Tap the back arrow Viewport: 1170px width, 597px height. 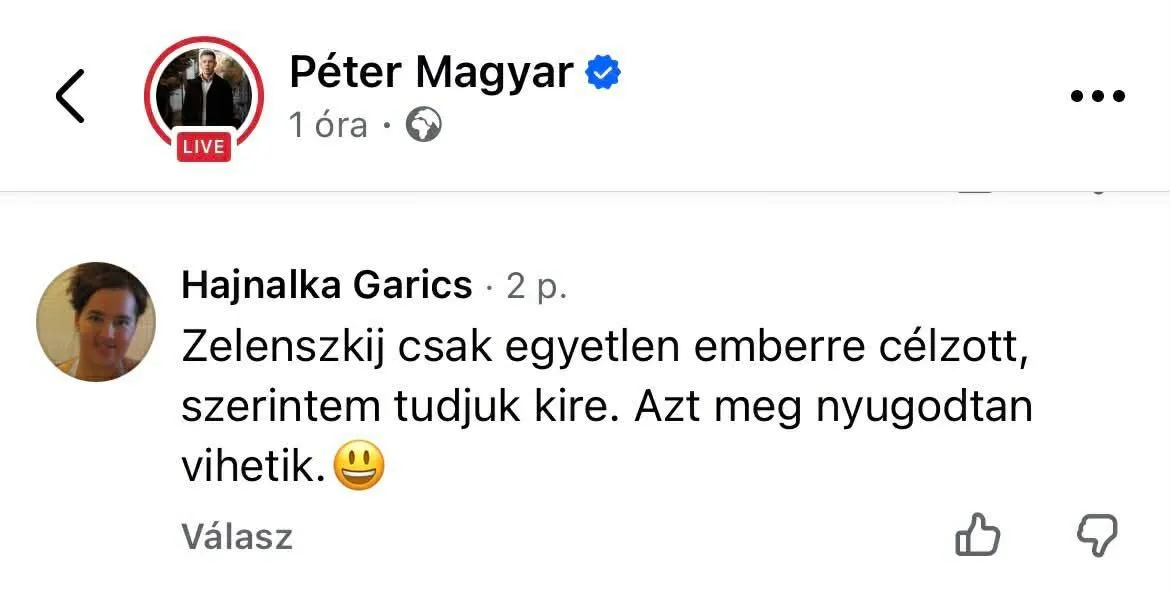[x=70, y=96]
